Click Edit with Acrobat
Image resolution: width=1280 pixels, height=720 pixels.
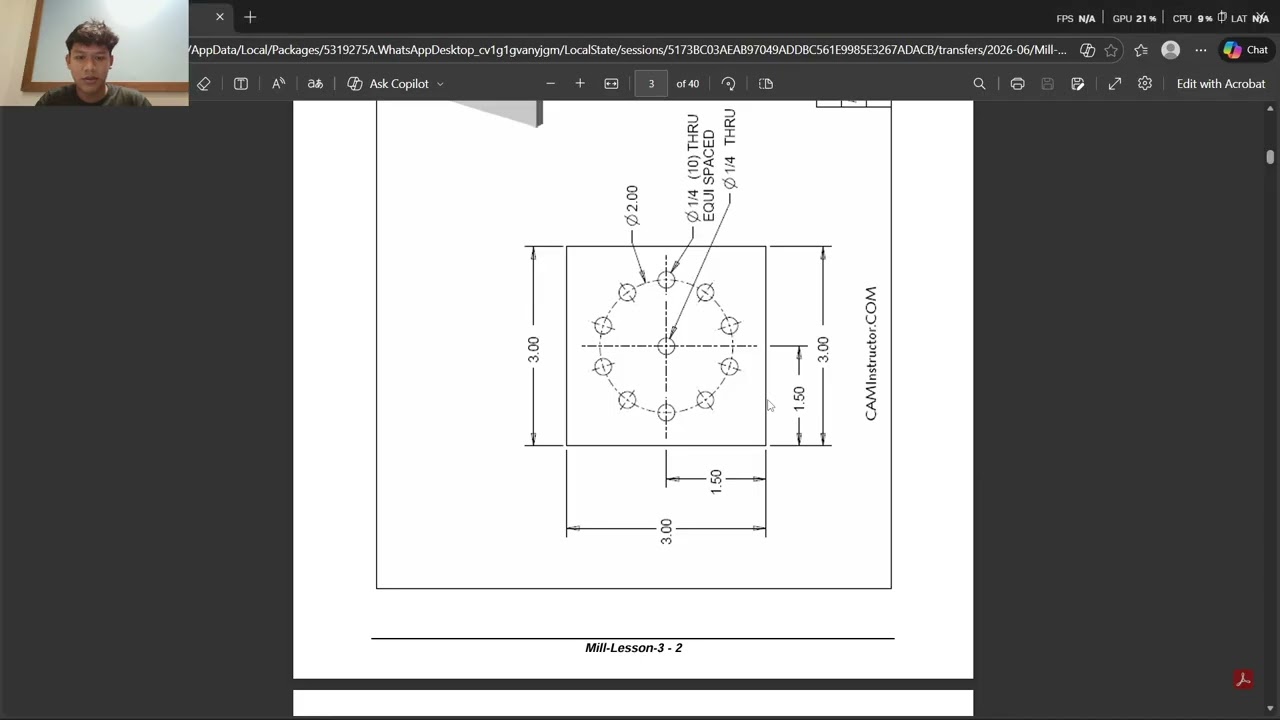click(1221, 84)
